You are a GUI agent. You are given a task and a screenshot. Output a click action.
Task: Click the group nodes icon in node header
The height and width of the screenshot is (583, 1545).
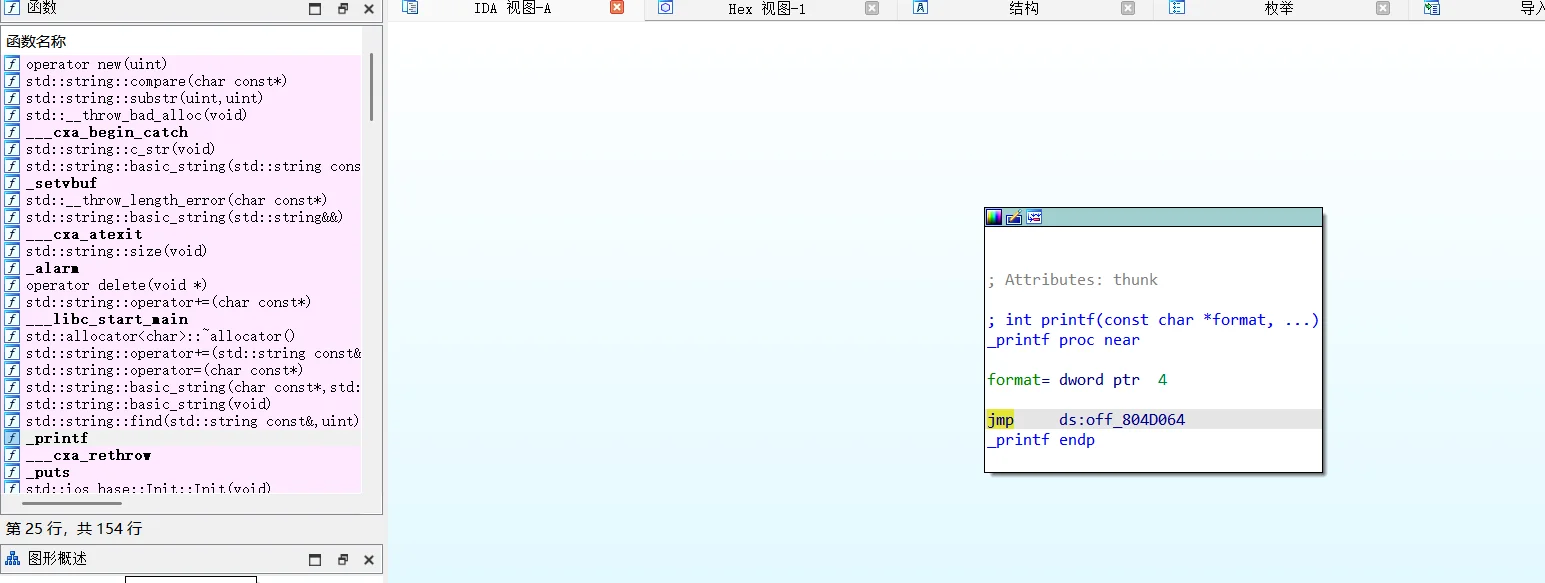point(1034,217)
